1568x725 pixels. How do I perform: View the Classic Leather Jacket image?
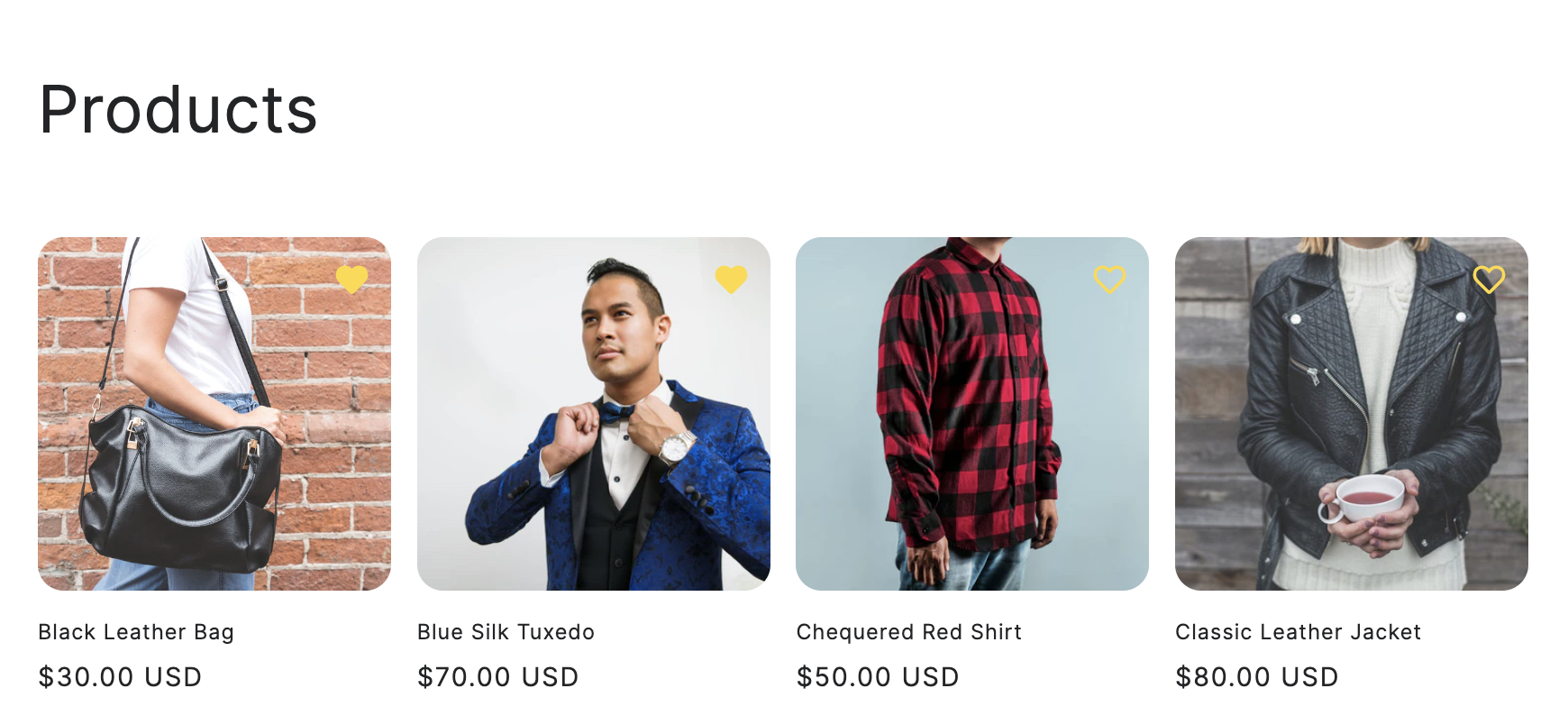[1351, 414]
